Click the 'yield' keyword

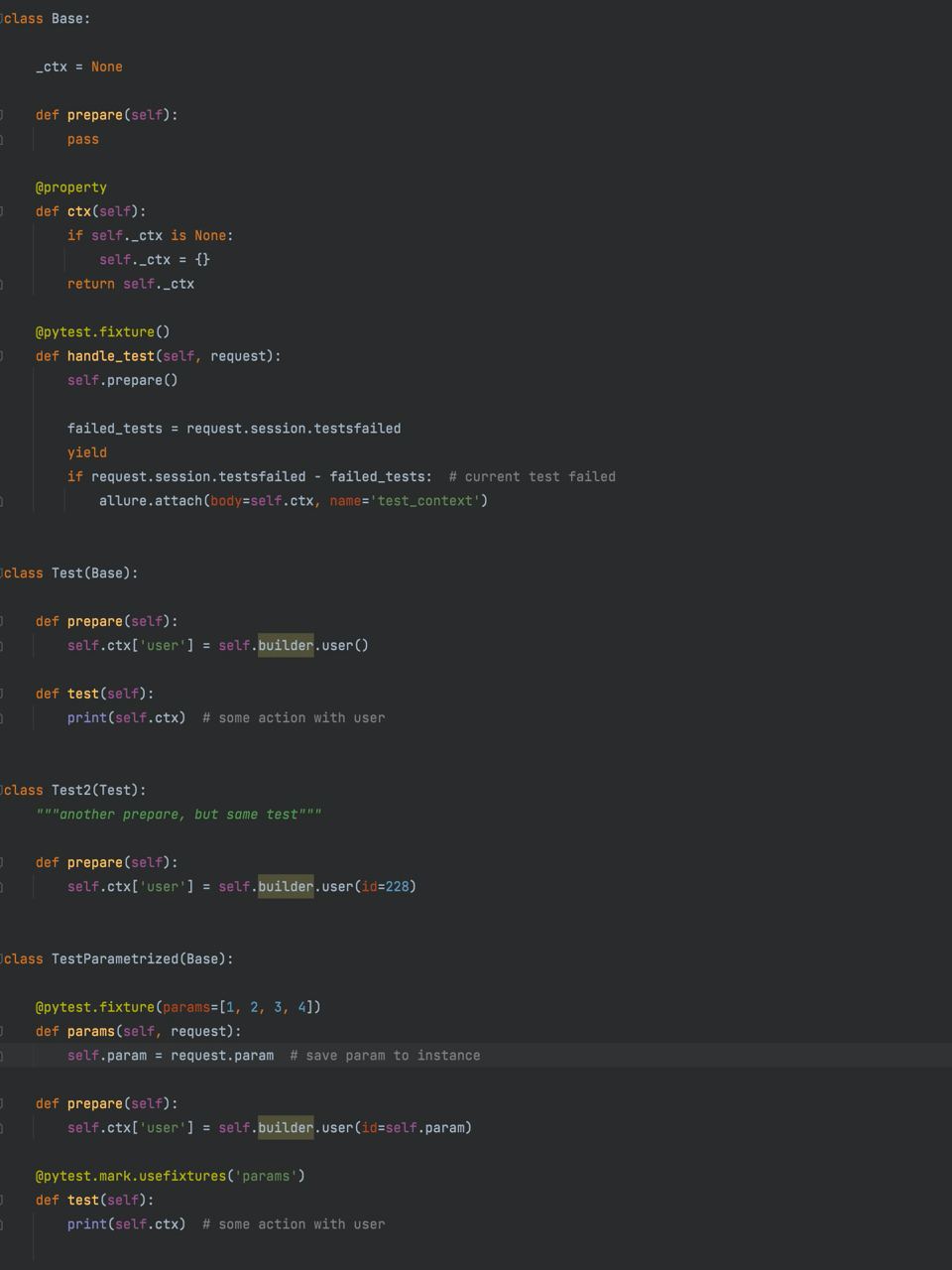(x=87, y=452)
